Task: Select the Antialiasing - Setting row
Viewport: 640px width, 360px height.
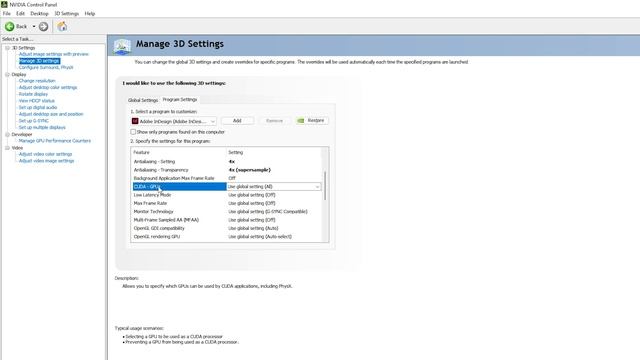Action: pyautogui.click(x=227, y=162)
